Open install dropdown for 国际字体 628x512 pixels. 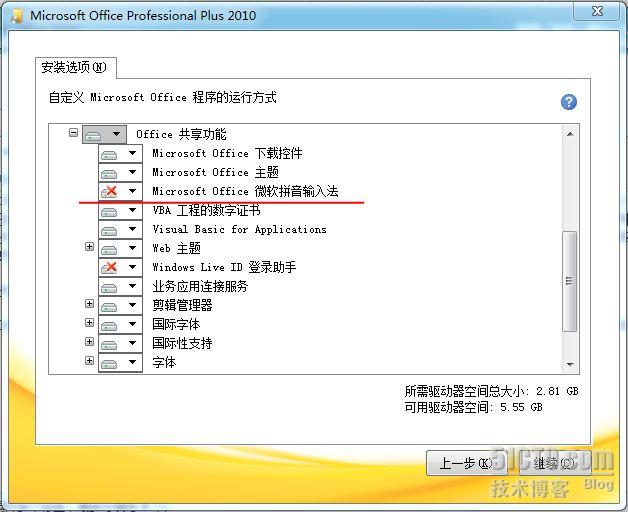point(120,324)
